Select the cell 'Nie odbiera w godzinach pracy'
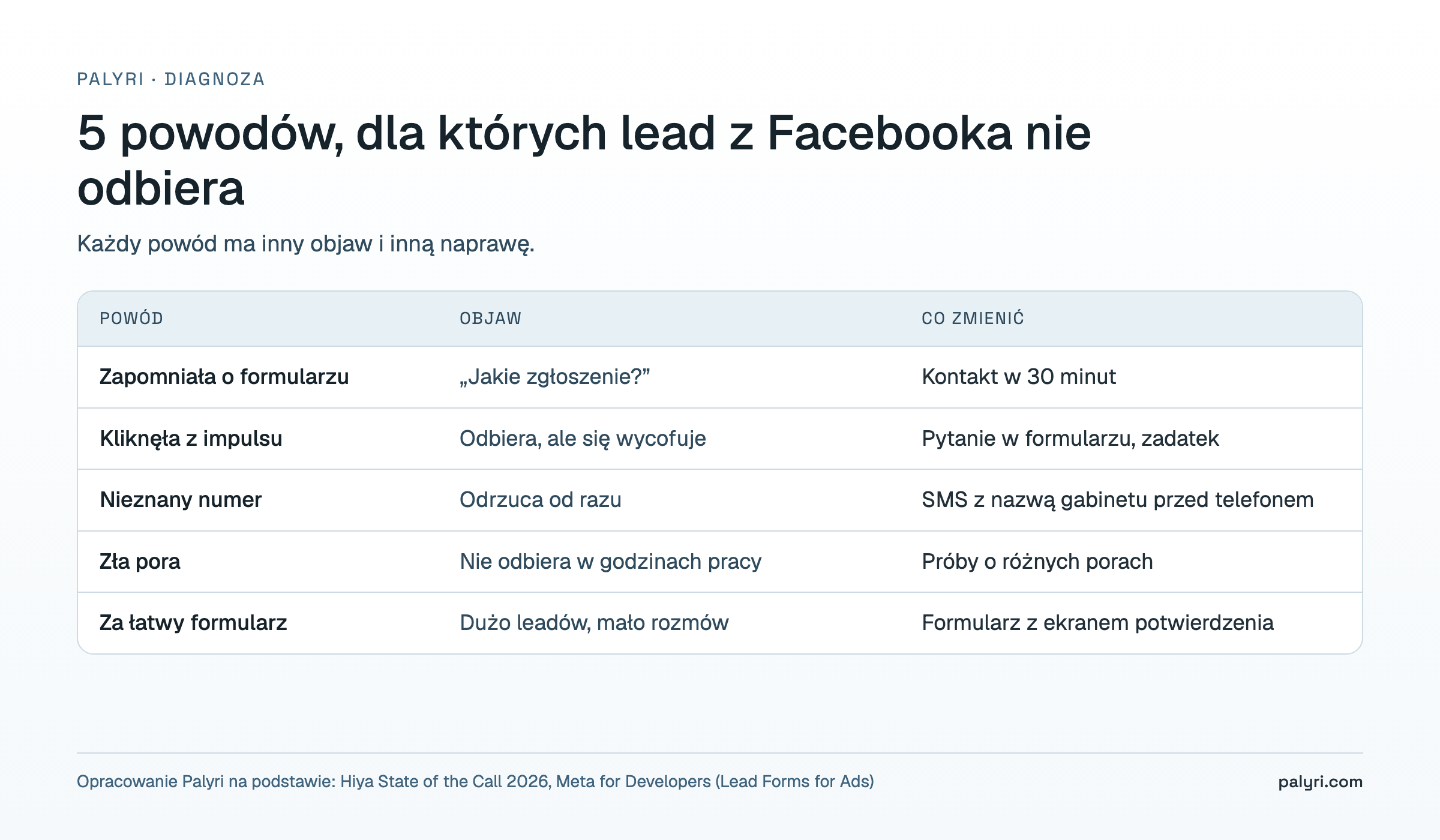This screenshot has width=1440, height=840. tap(611, 562)
